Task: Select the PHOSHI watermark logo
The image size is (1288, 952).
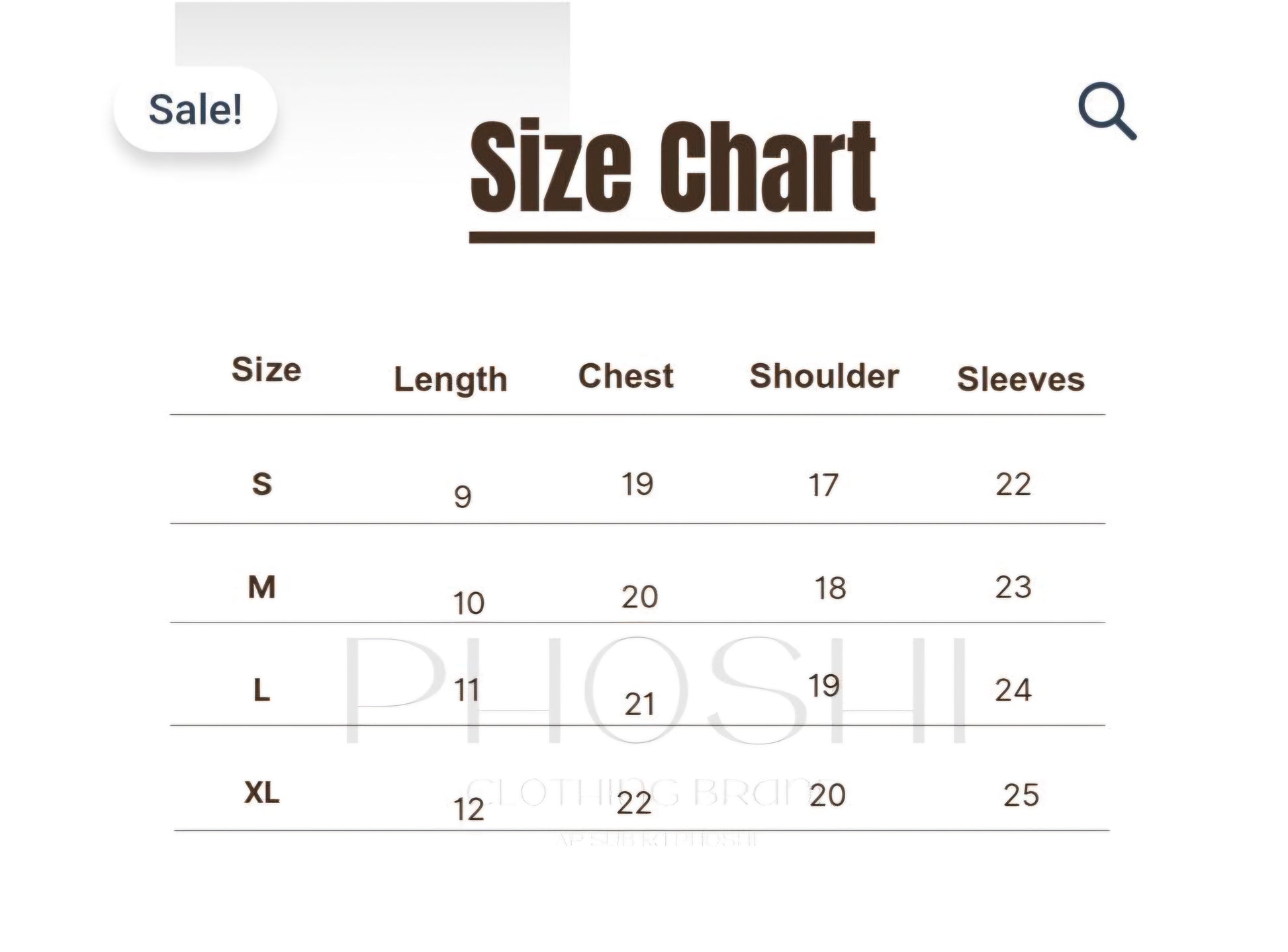Action: pos(655,691)
